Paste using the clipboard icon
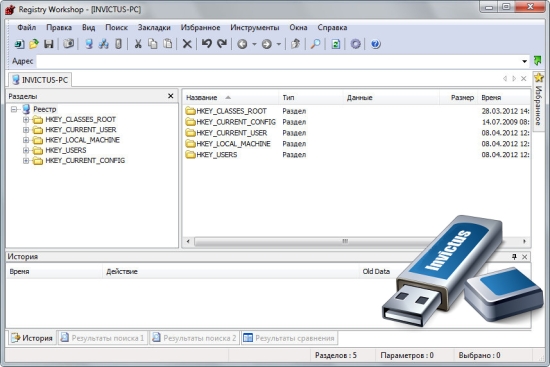 [168, 44]
